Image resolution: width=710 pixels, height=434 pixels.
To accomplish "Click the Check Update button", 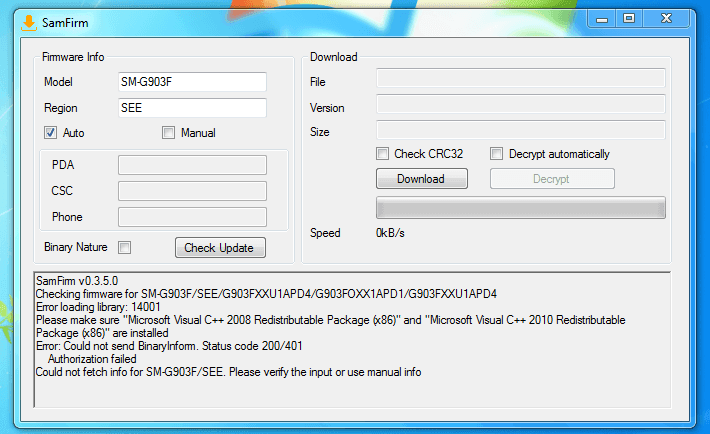I will coord(221,248).
